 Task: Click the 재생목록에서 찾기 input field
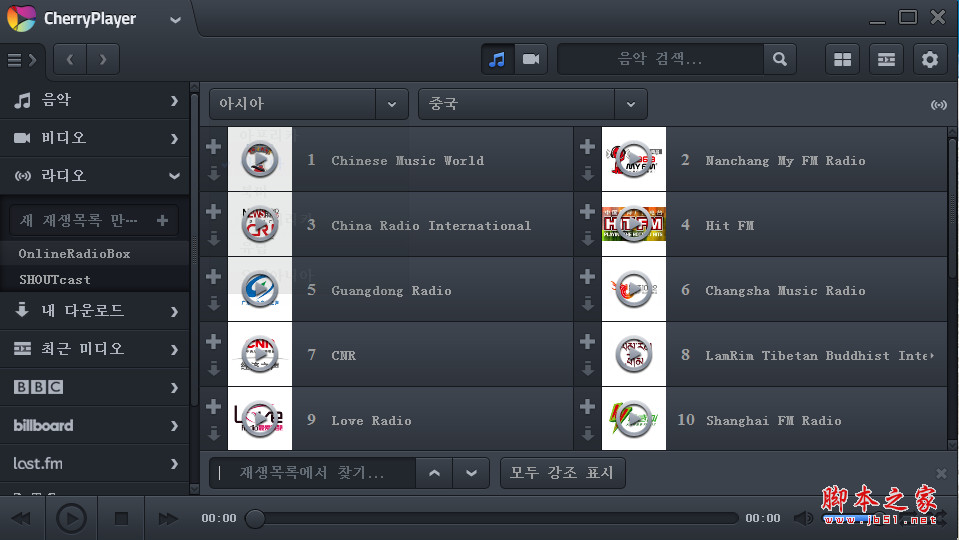click(x=313, y=473)
